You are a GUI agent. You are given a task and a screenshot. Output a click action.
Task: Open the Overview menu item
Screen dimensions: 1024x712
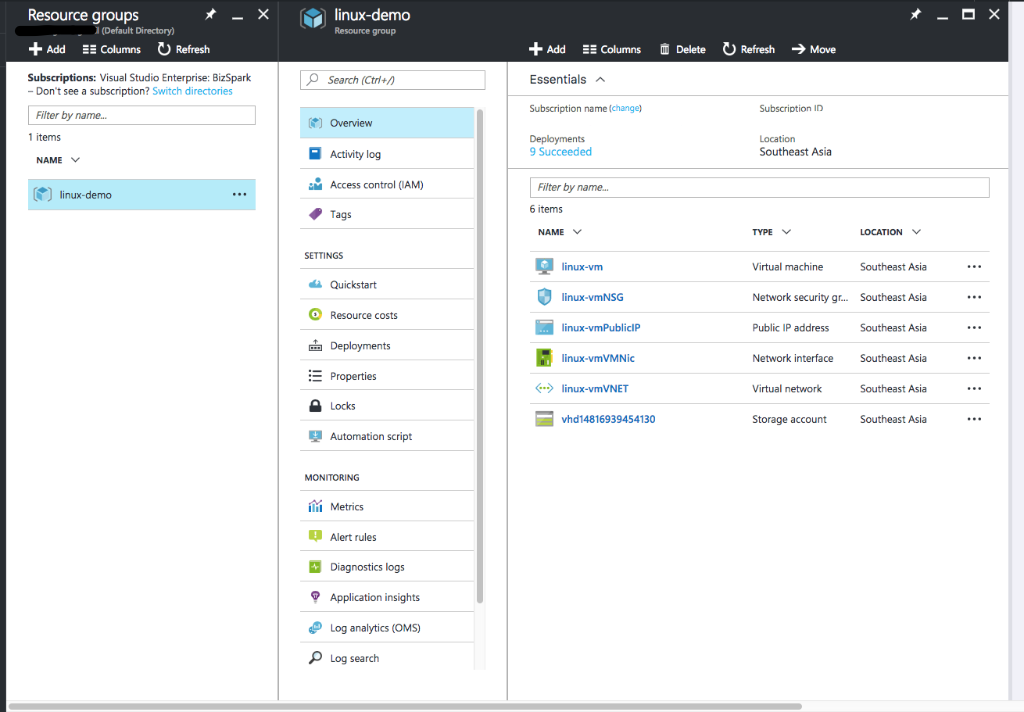(387, 123)
